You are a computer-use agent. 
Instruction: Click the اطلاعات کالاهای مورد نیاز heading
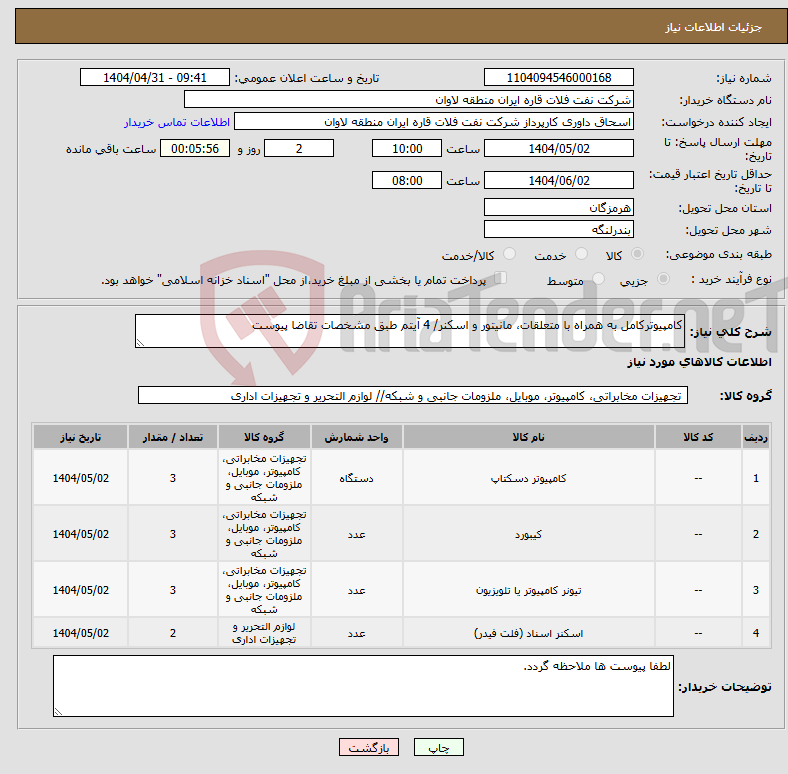(x=699, y=362)
